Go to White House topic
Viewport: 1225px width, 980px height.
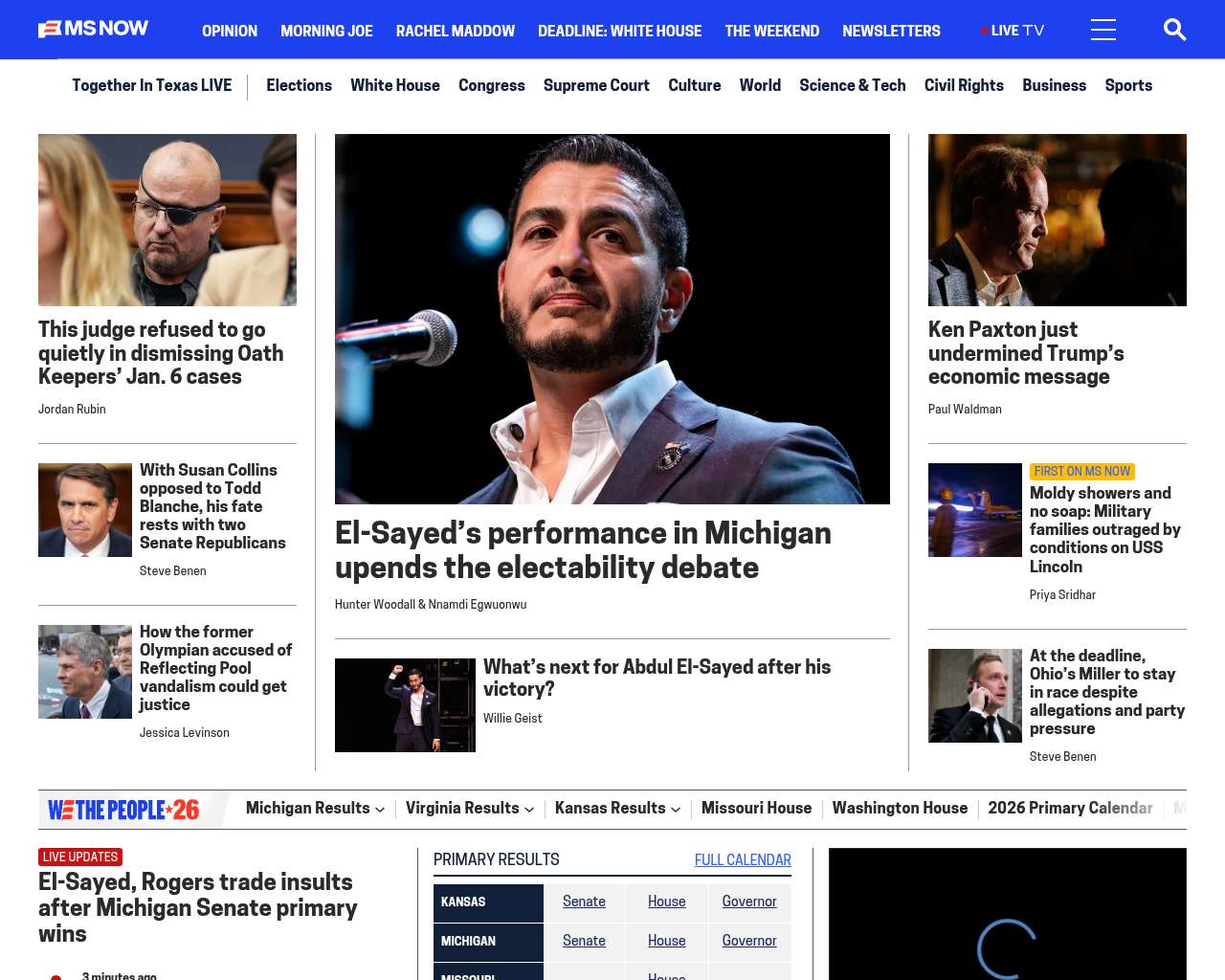(x=395, y=85)
